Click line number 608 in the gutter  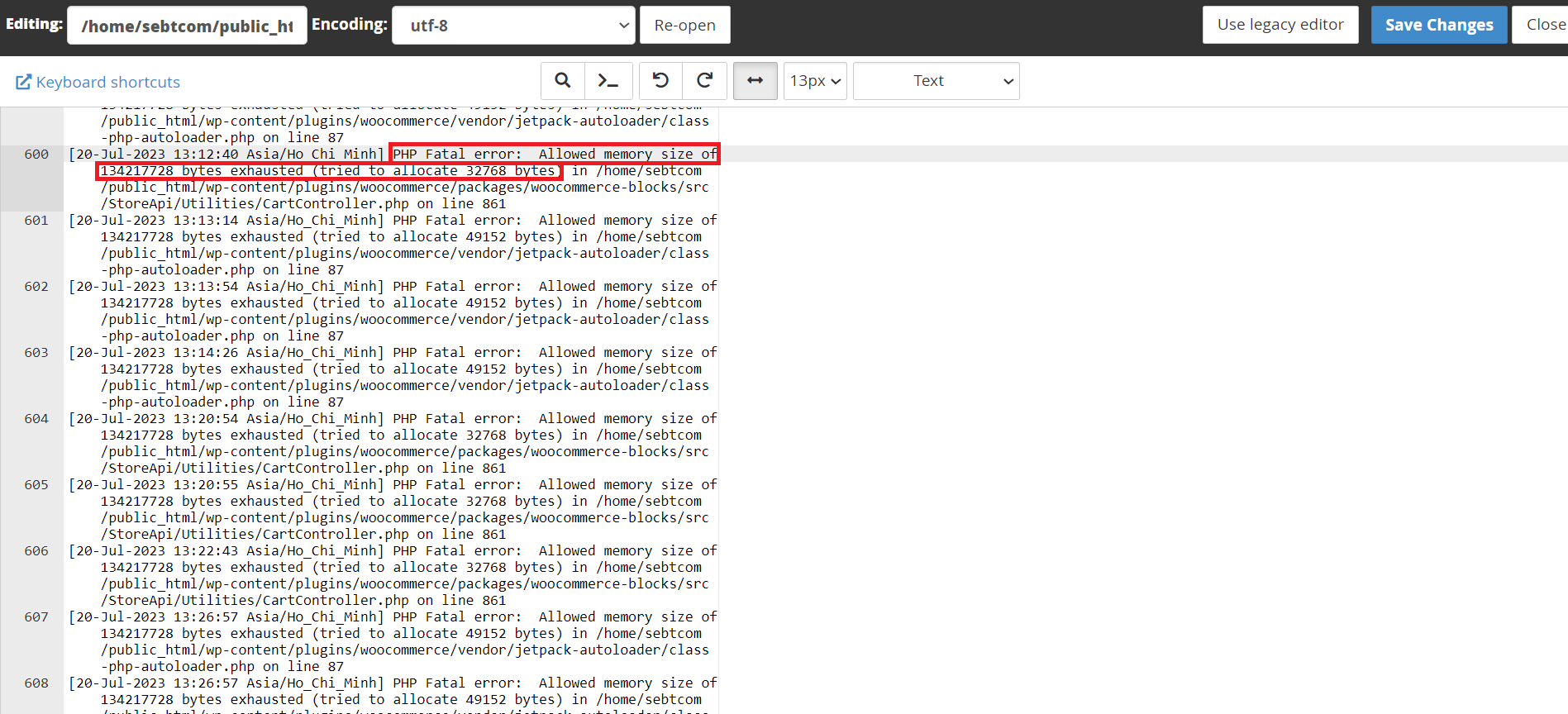pos(36,683)
